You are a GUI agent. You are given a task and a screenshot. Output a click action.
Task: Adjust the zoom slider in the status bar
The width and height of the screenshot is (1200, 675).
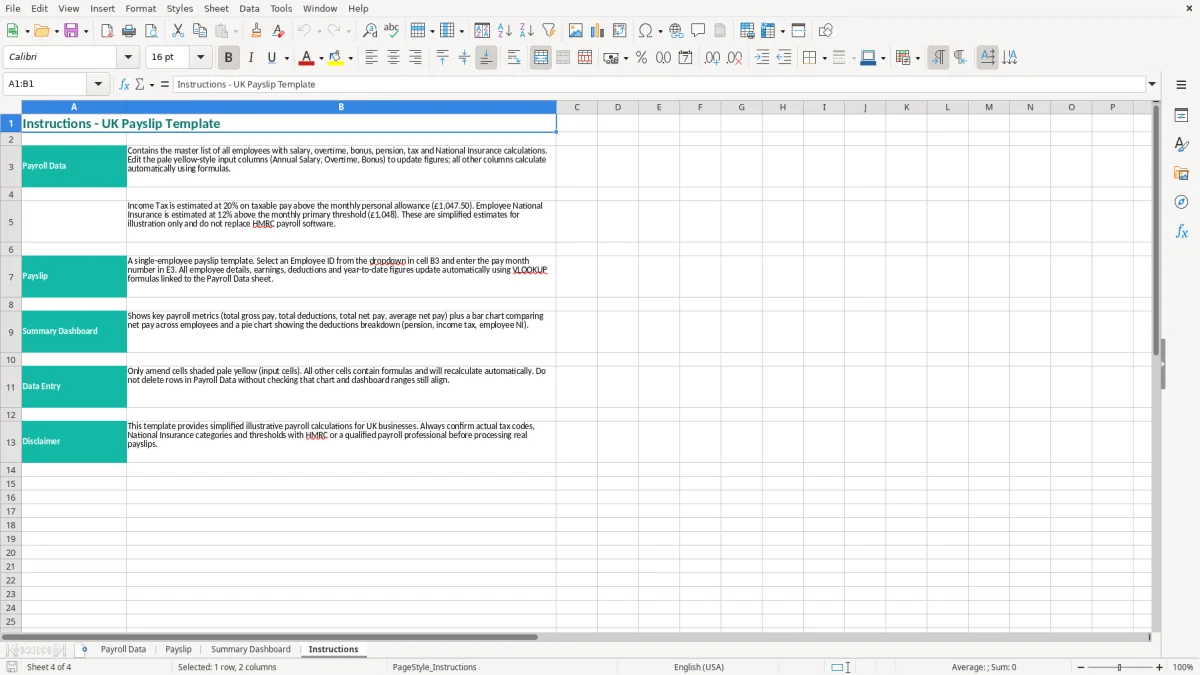coord(1120,667)
